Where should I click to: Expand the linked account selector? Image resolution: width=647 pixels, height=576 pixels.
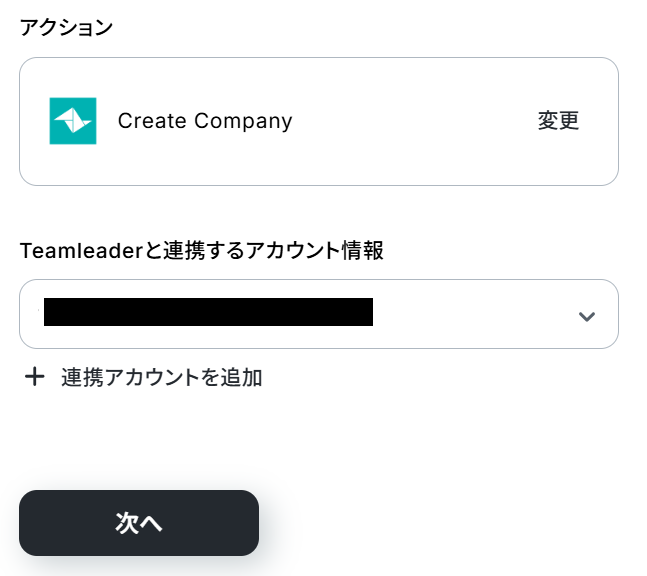coord(587,316)
